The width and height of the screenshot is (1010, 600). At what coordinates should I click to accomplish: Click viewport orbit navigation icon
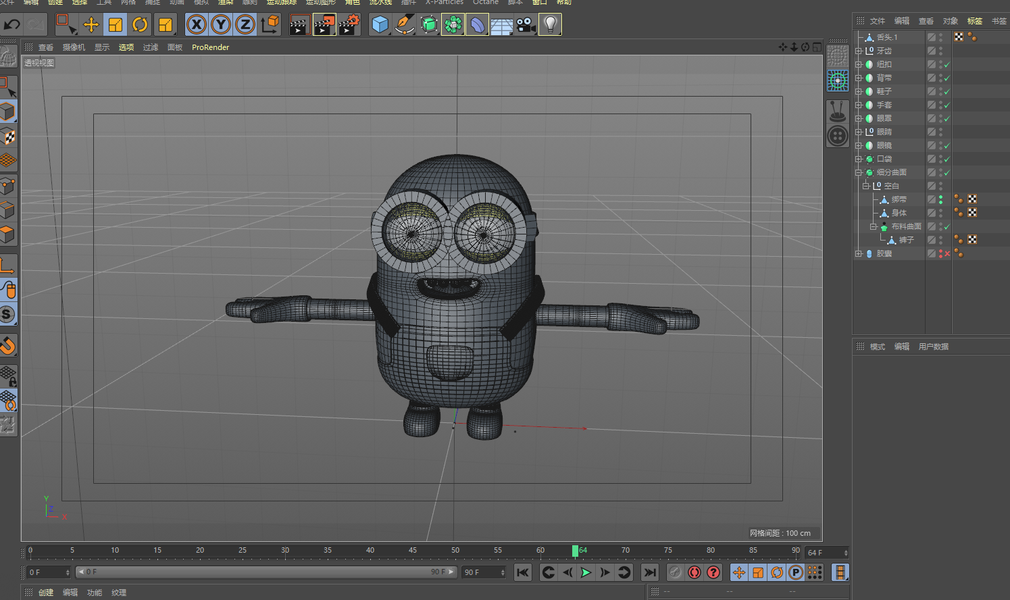(x=805, y=47)
